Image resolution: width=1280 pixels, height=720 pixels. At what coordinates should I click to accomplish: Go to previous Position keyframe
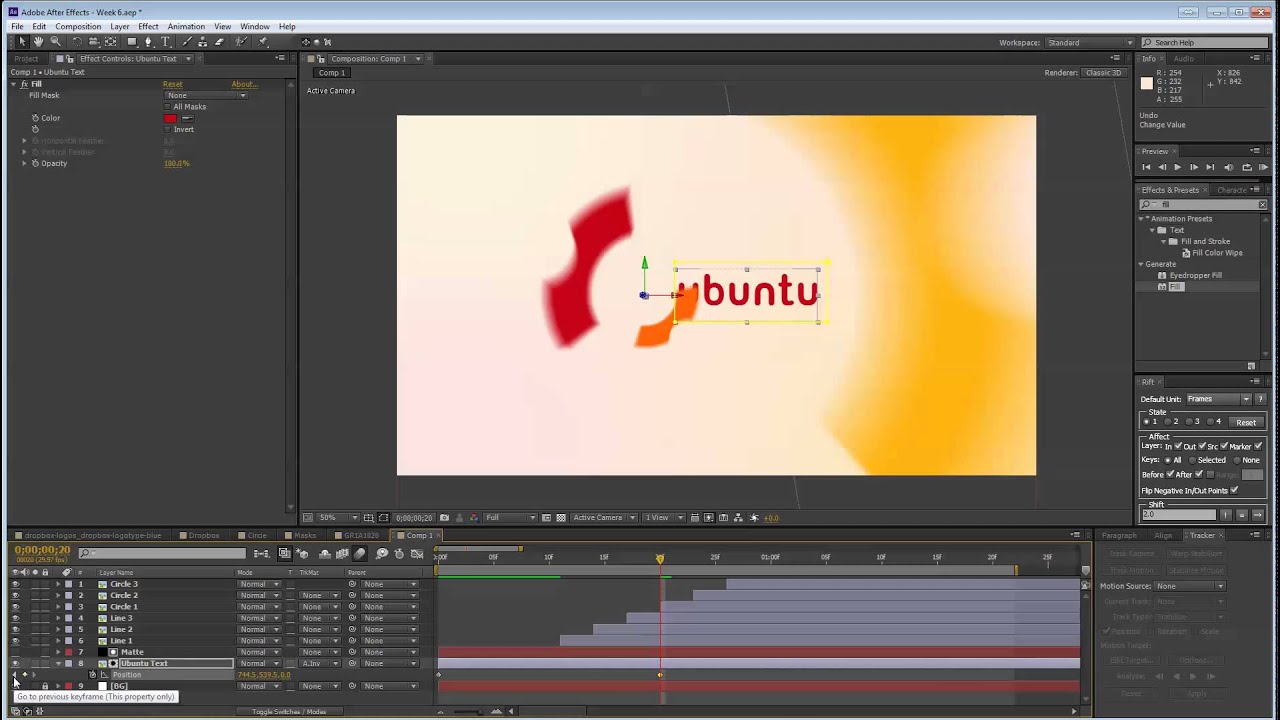14,675
